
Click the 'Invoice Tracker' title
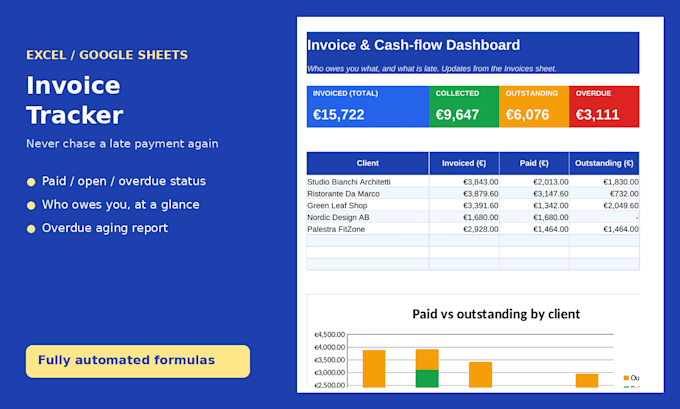point(75,100)
